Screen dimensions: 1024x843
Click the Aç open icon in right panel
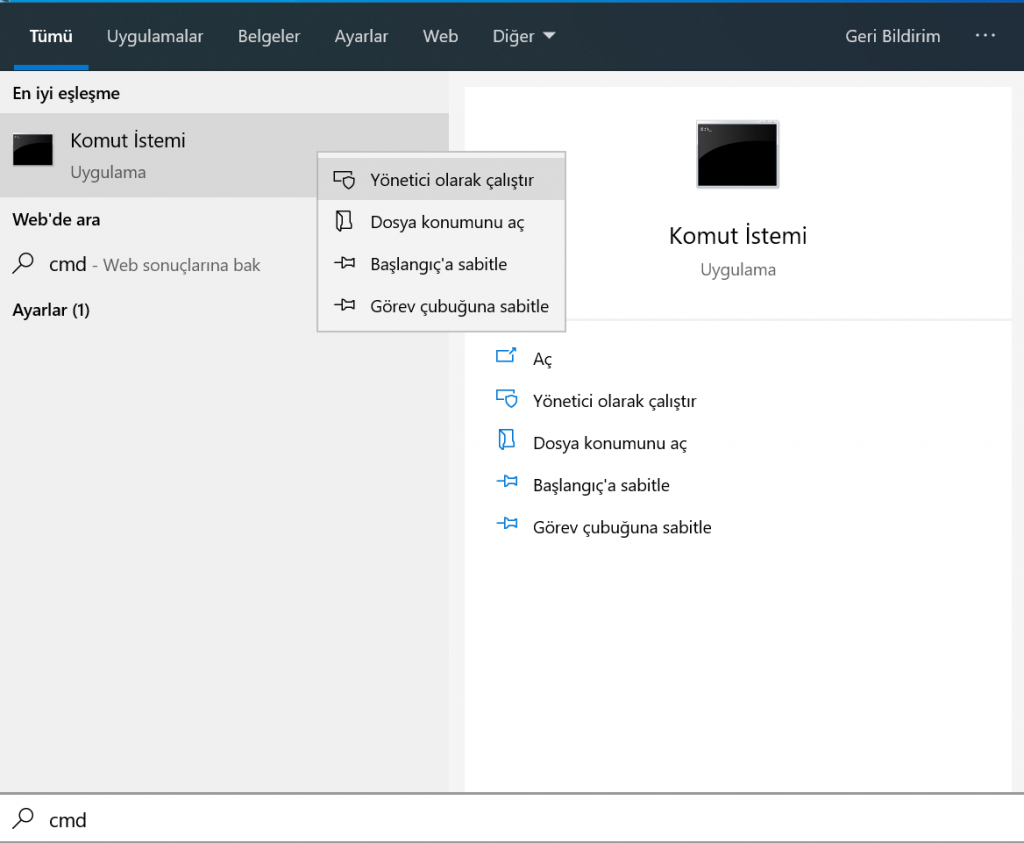click(507, 358)
